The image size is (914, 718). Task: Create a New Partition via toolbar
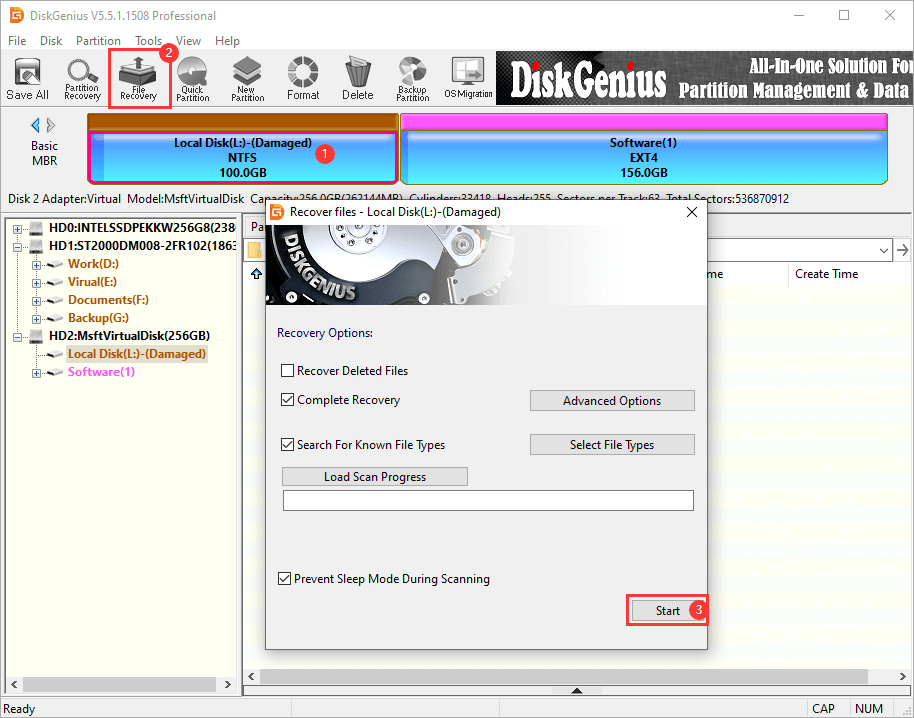coord(247,79)
